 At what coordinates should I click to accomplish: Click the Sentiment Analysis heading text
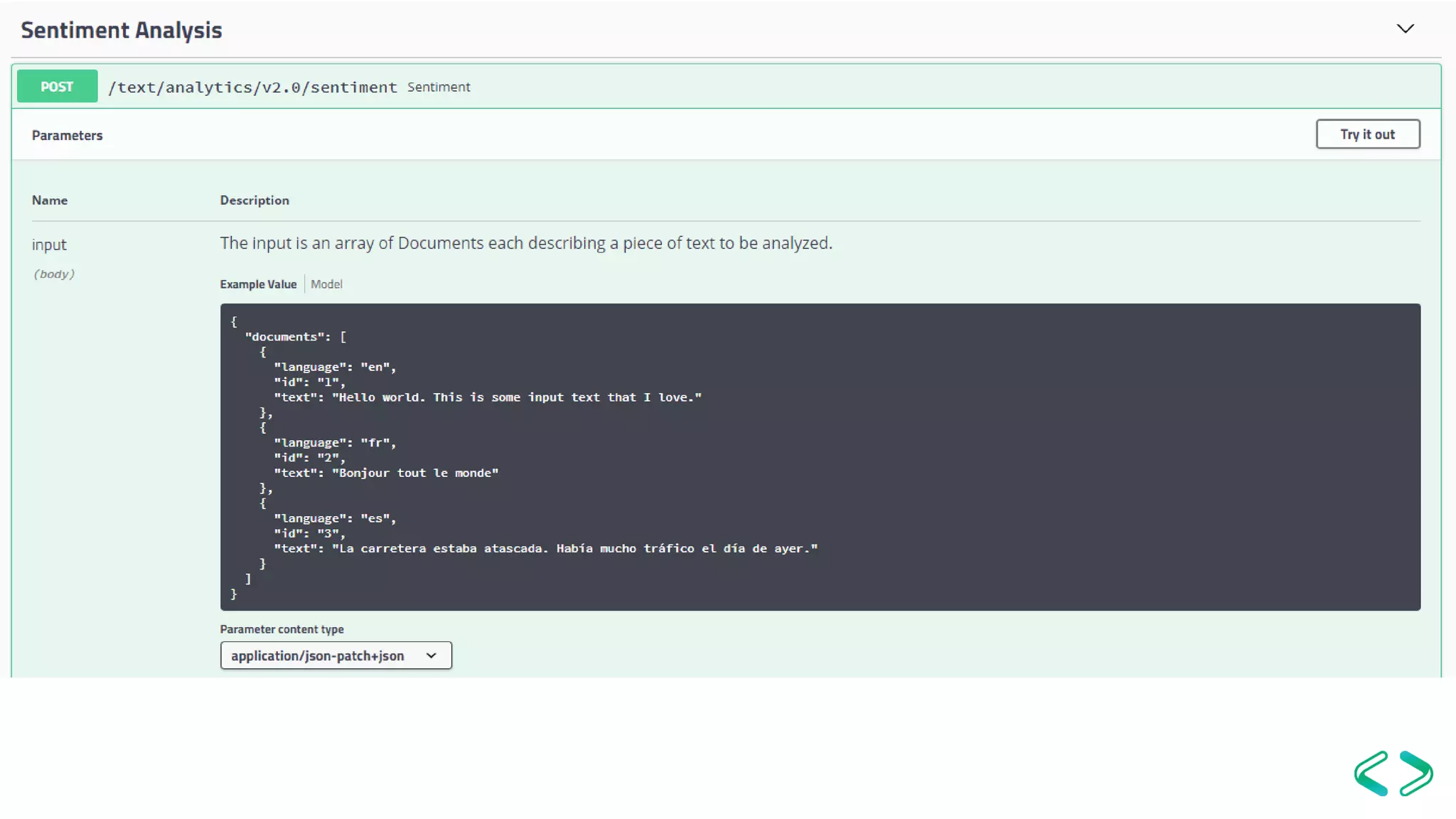tap(122, 30)
